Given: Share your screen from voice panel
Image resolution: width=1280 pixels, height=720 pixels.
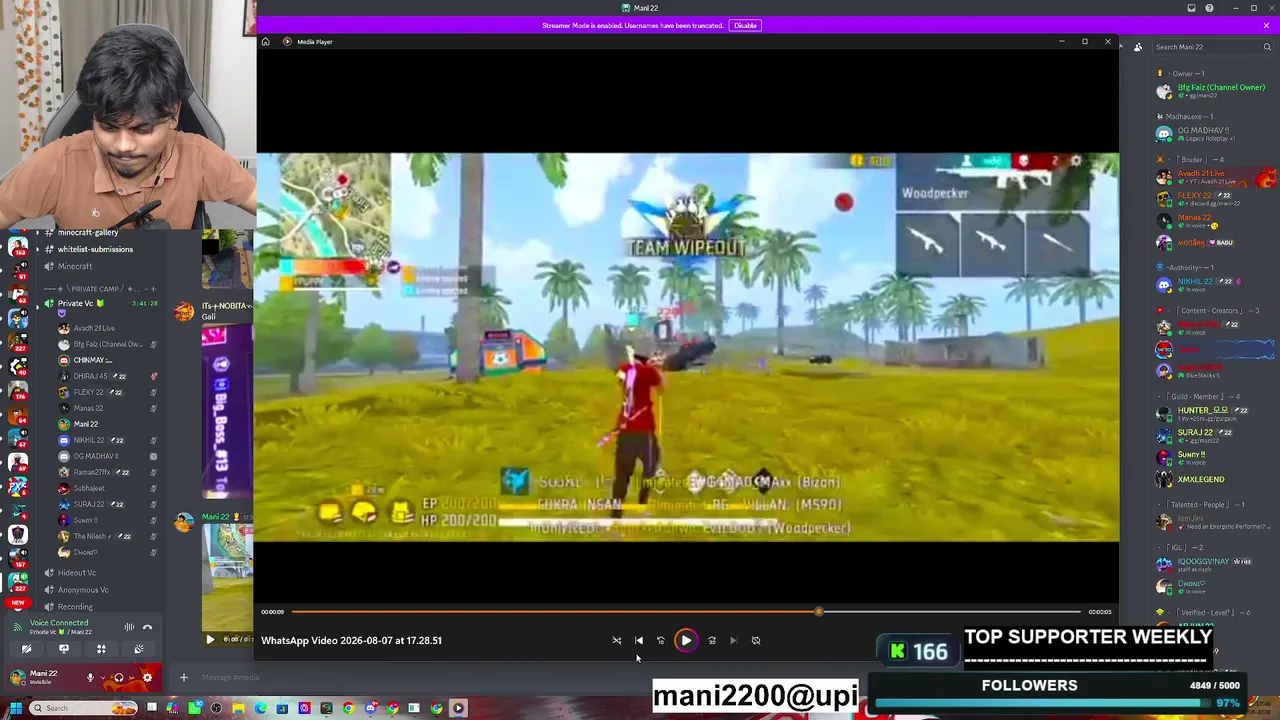Looking at the screenshot, I should [64, 649].
